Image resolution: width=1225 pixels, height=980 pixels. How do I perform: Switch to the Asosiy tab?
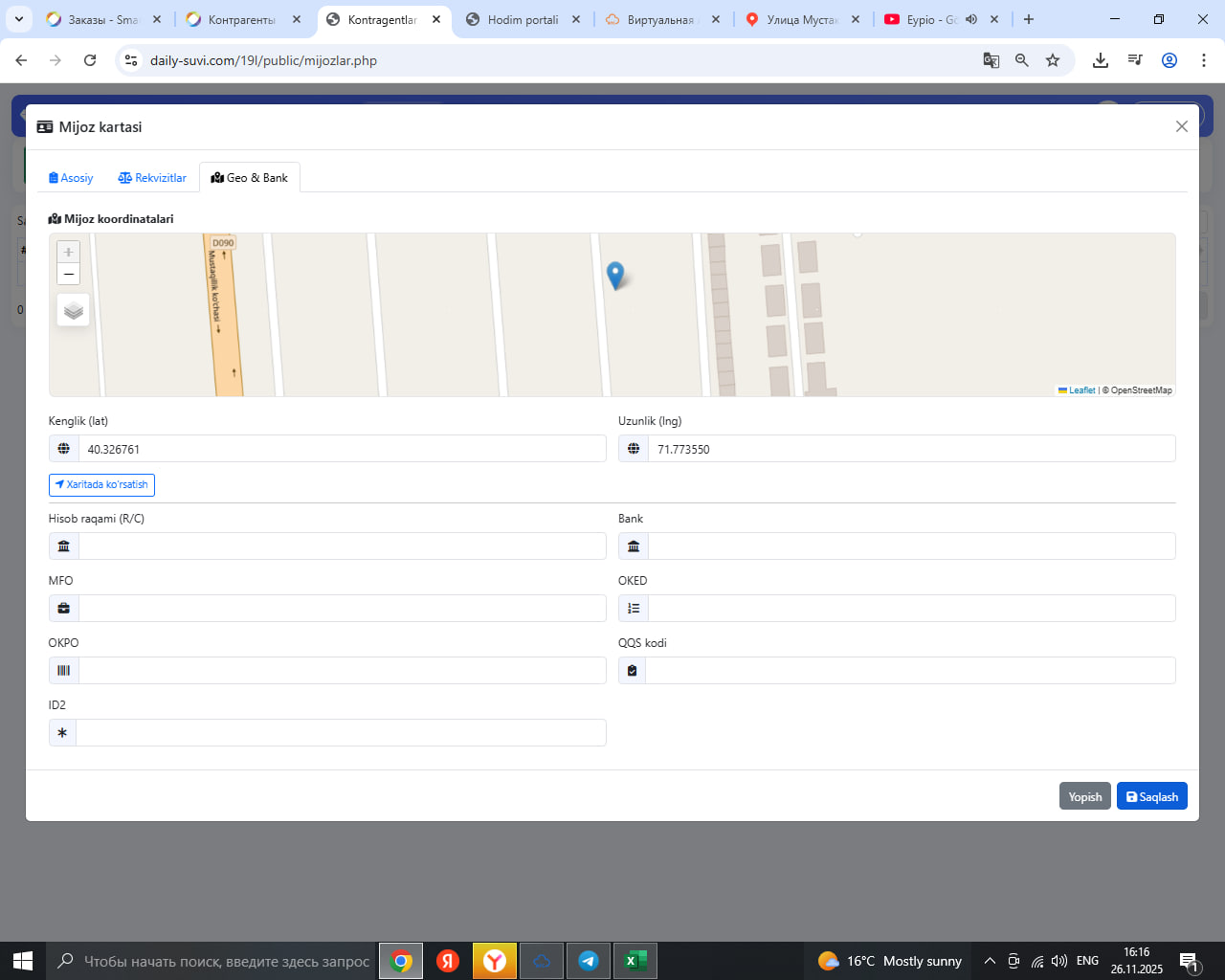pyautogui.click(x=71, y=178)
